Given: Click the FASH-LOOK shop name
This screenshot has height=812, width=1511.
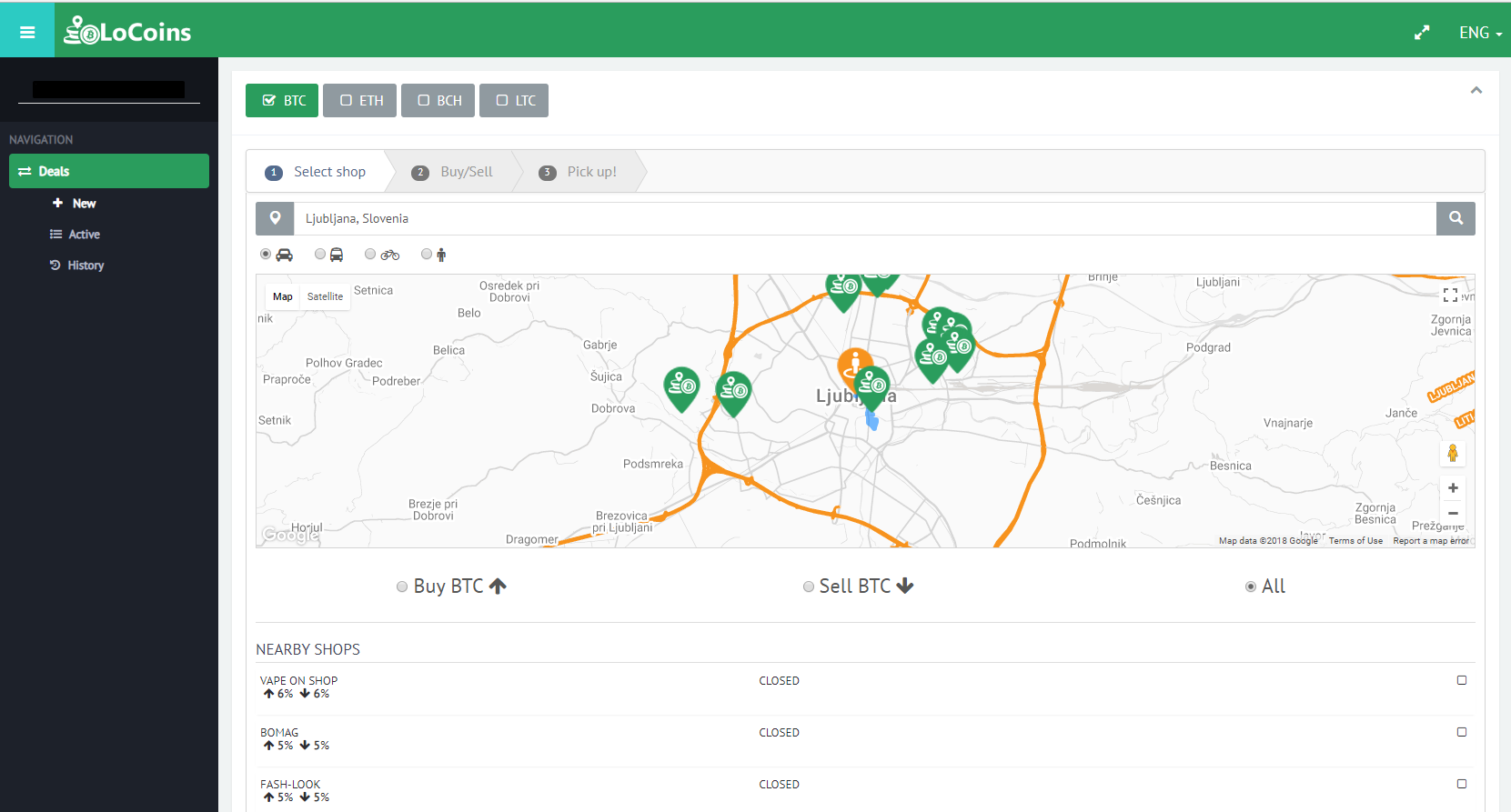Looking at the screenshot, I should tap(290, 785).
